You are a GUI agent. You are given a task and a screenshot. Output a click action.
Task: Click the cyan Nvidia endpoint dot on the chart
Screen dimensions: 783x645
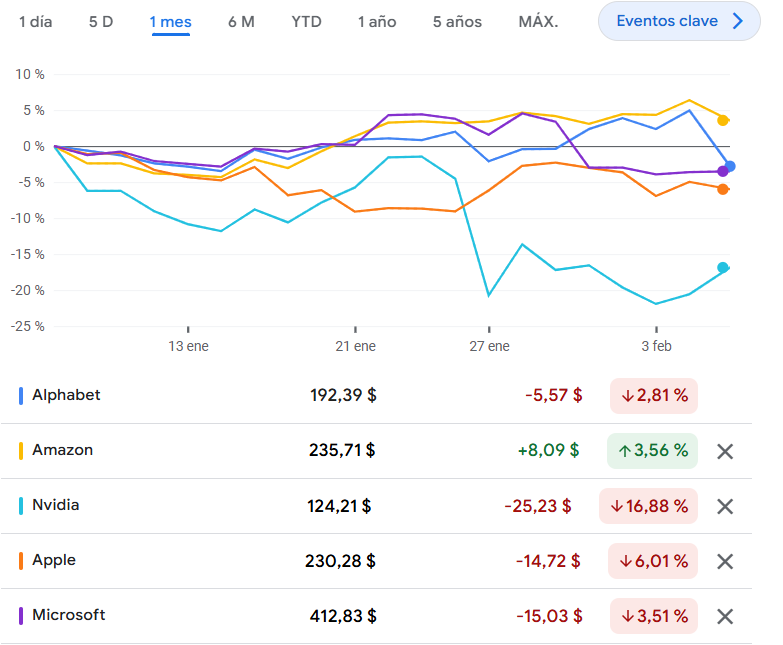click(x=723, y=267)
